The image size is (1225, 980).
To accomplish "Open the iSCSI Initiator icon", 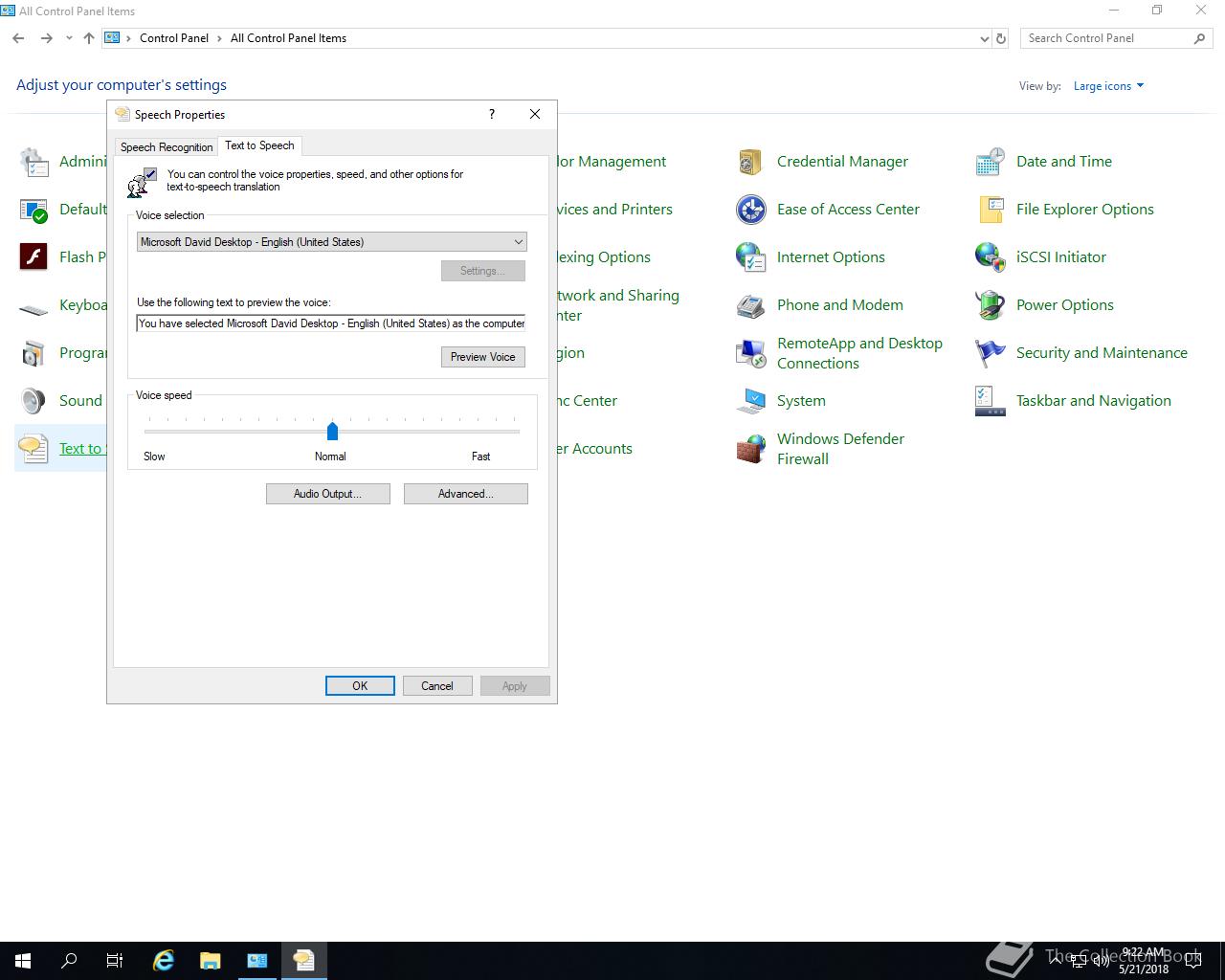I will click(990, 257).
